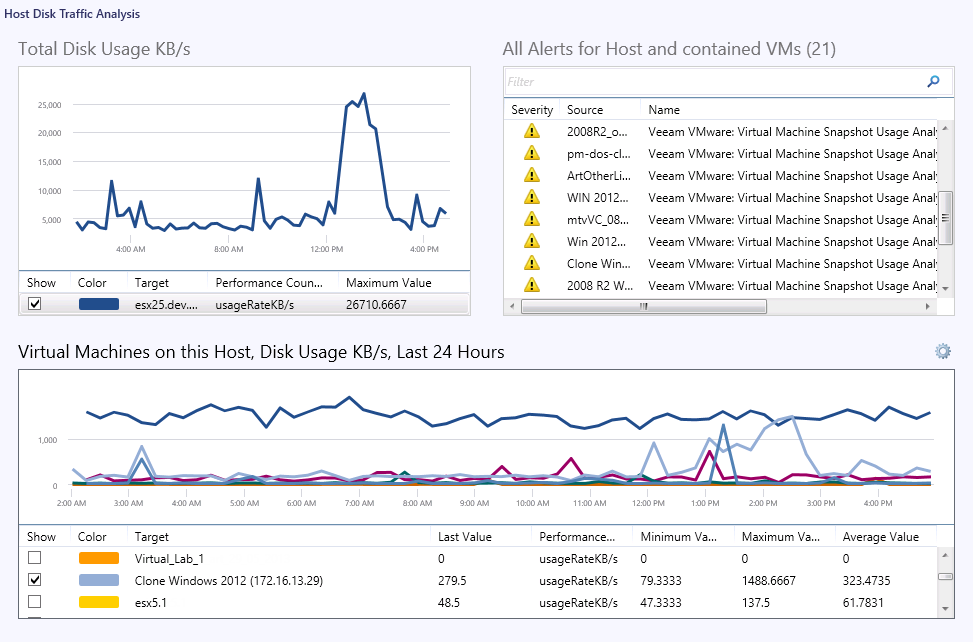973x642 pixels.
Task: Click the orange color swatch for Virtual_Lab_1
Action: pos(98,558)
